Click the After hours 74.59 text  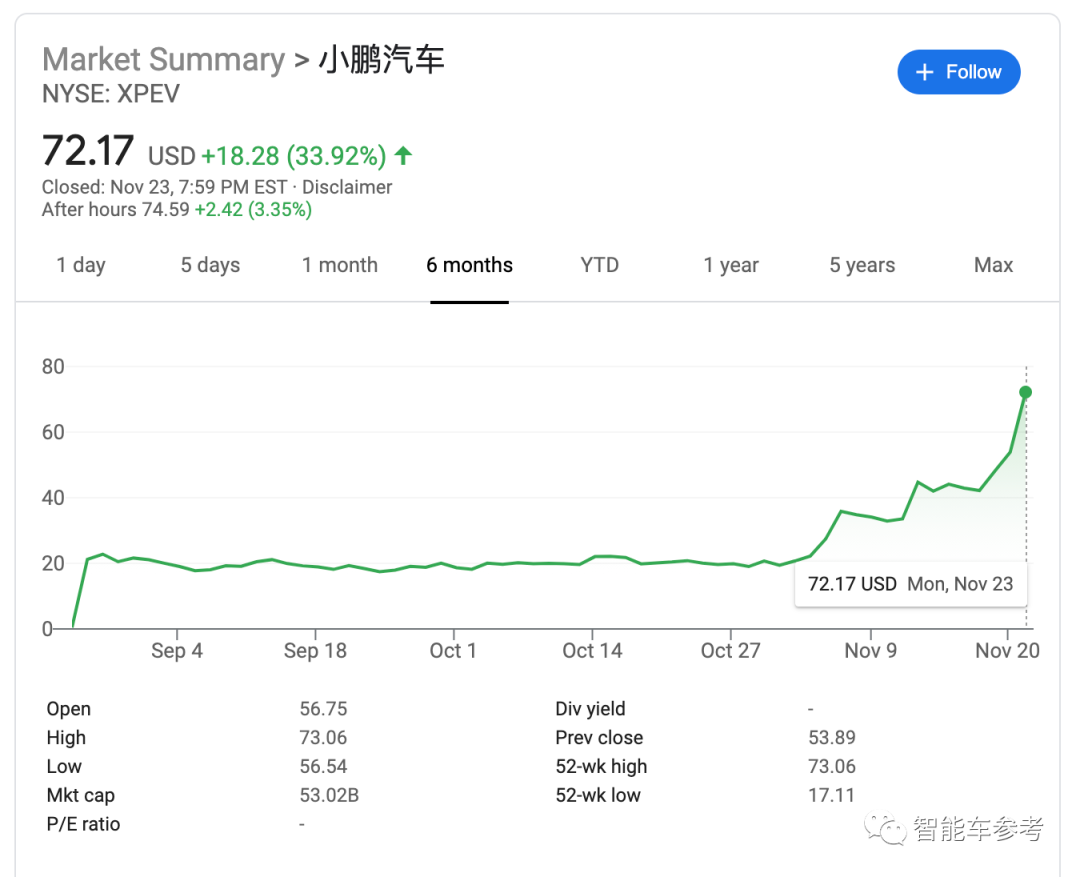(115, 209)
